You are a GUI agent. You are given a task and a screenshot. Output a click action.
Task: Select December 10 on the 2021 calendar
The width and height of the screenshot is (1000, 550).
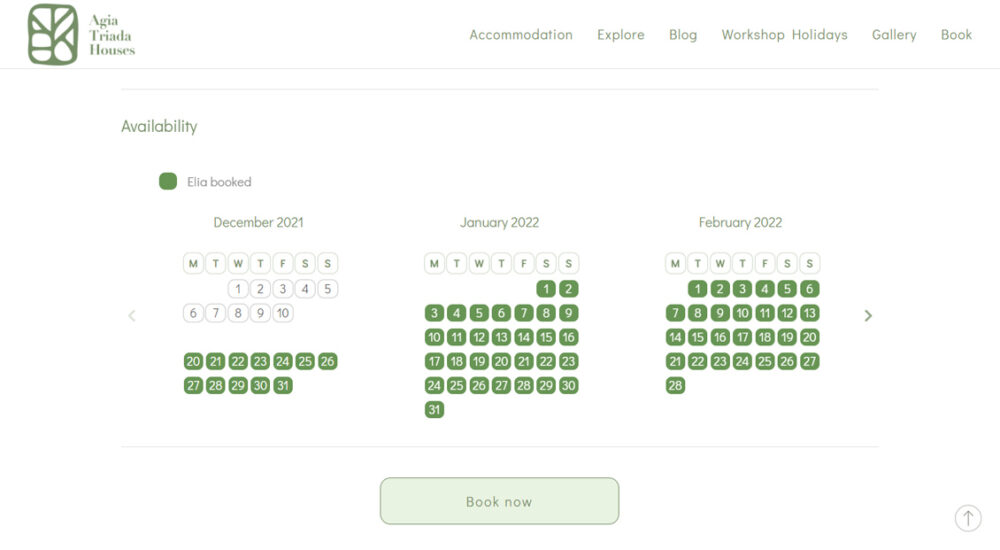(x=283, y=313)
